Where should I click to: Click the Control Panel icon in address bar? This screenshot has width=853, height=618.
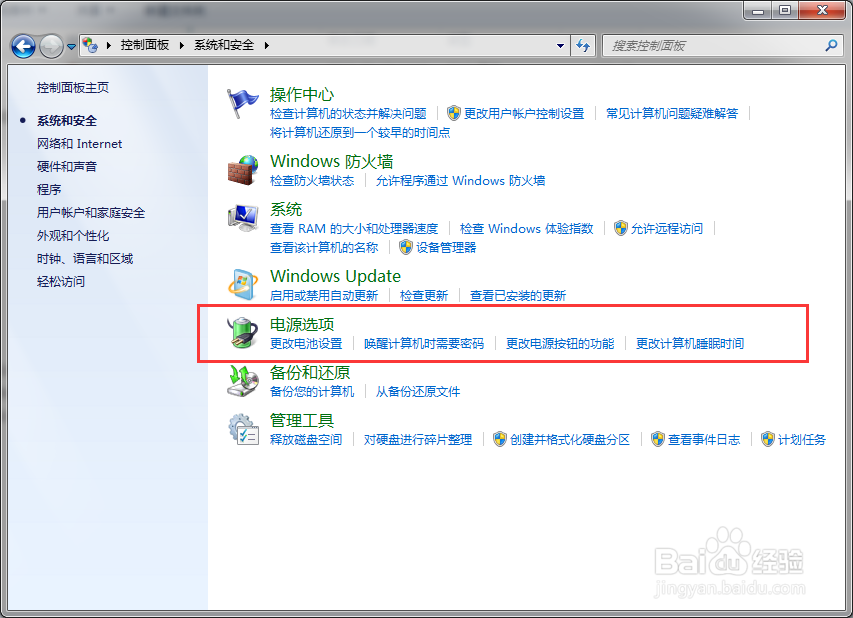coord(90,45)
